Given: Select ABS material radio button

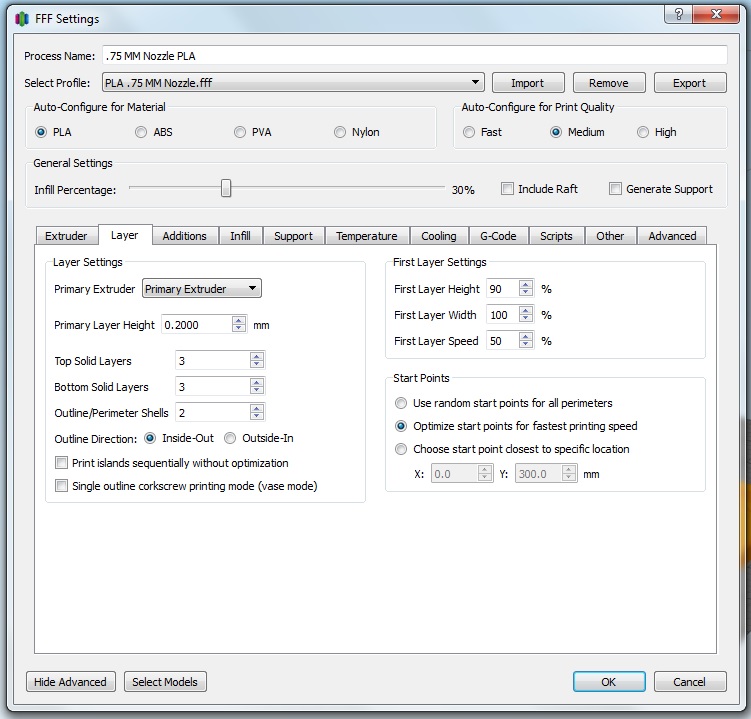Looking at the screenshot, I should coord(141,132).
